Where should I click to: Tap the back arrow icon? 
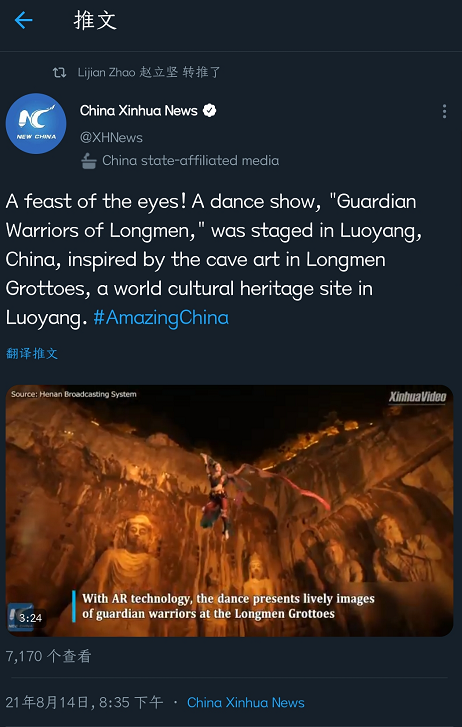(23, 20)
